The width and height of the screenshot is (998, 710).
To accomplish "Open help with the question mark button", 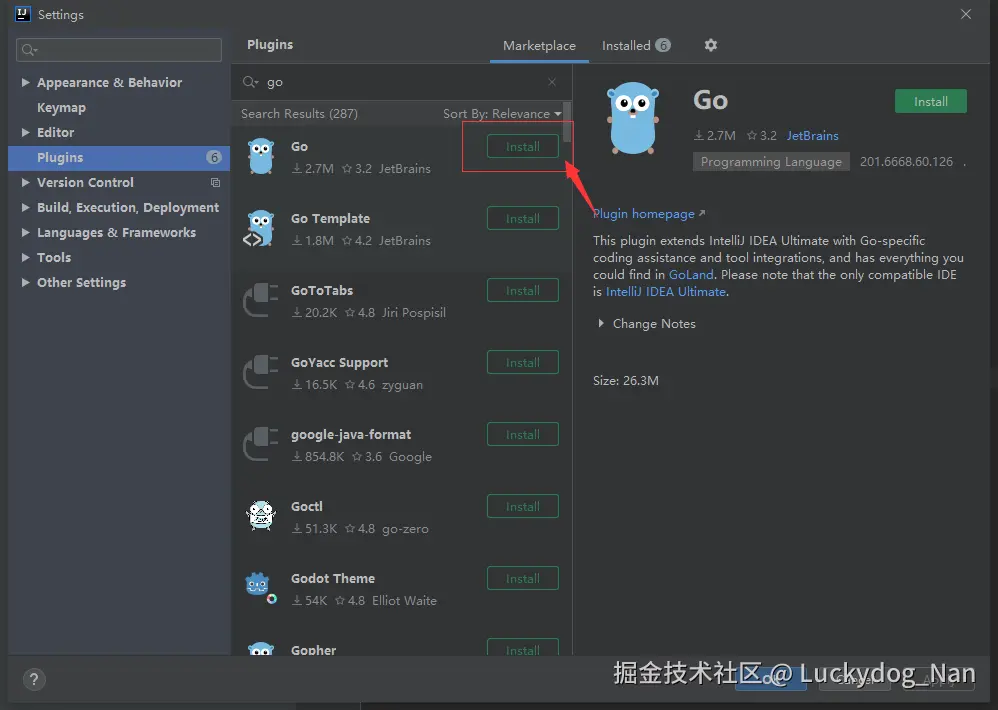I will tap(34, 679).
